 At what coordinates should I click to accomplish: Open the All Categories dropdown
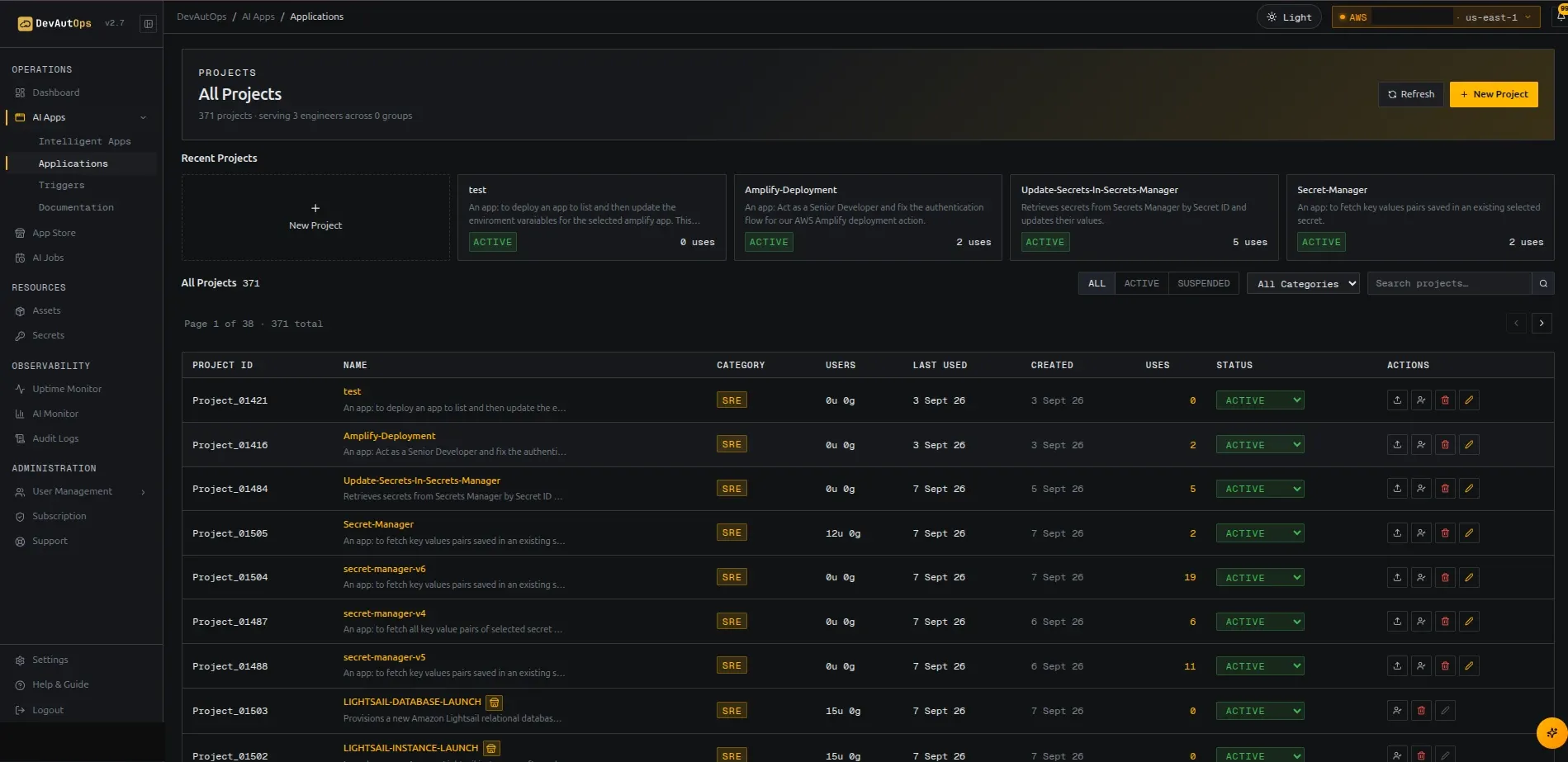click(x=1303, y=283)
